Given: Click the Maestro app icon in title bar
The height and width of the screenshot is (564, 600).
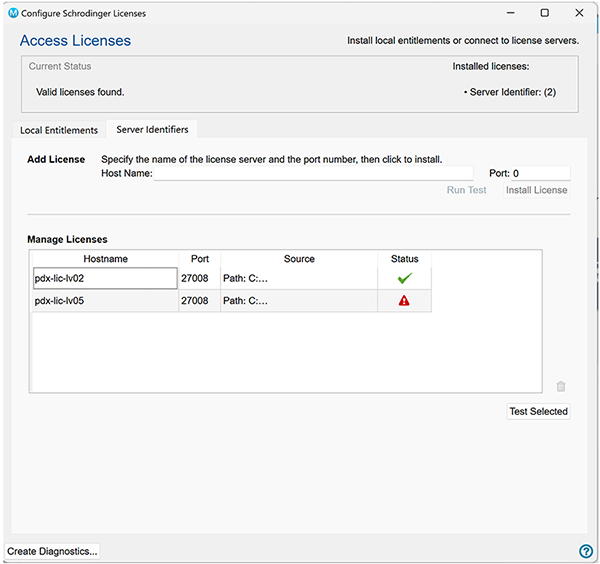Looking at the screenshot, I should [13, 13].
